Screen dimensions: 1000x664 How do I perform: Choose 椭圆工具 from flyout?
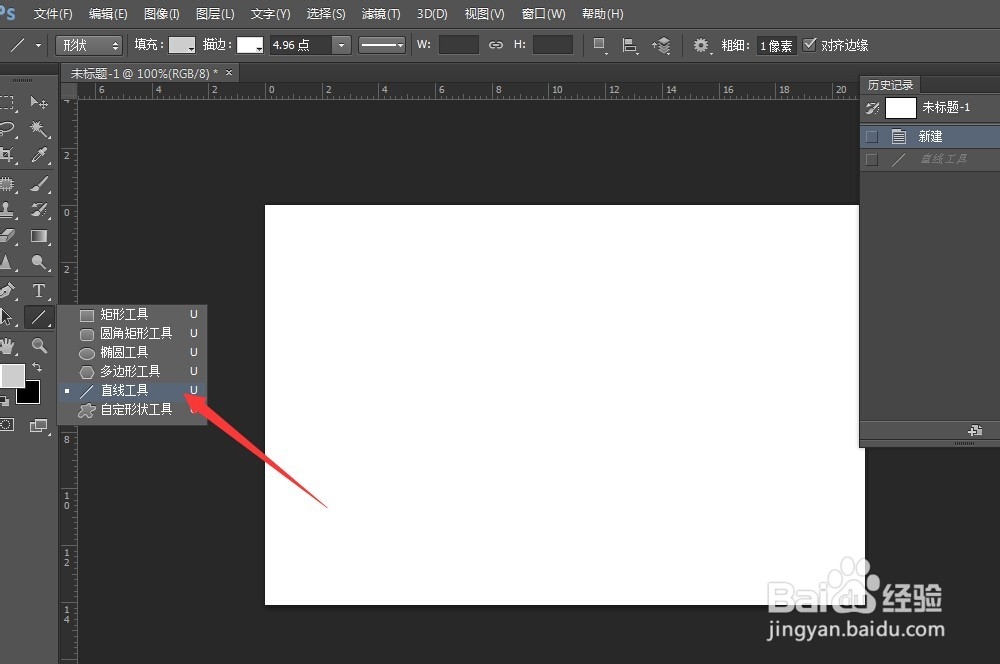point(133,353)
